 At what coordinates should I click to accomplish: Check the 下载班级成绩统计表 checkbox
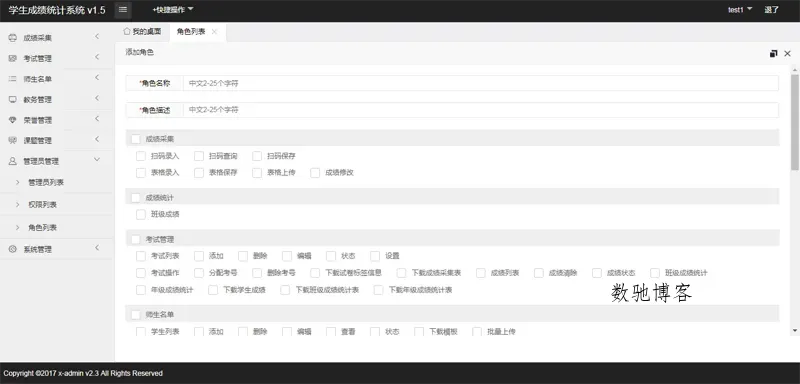tap(285, 290)
